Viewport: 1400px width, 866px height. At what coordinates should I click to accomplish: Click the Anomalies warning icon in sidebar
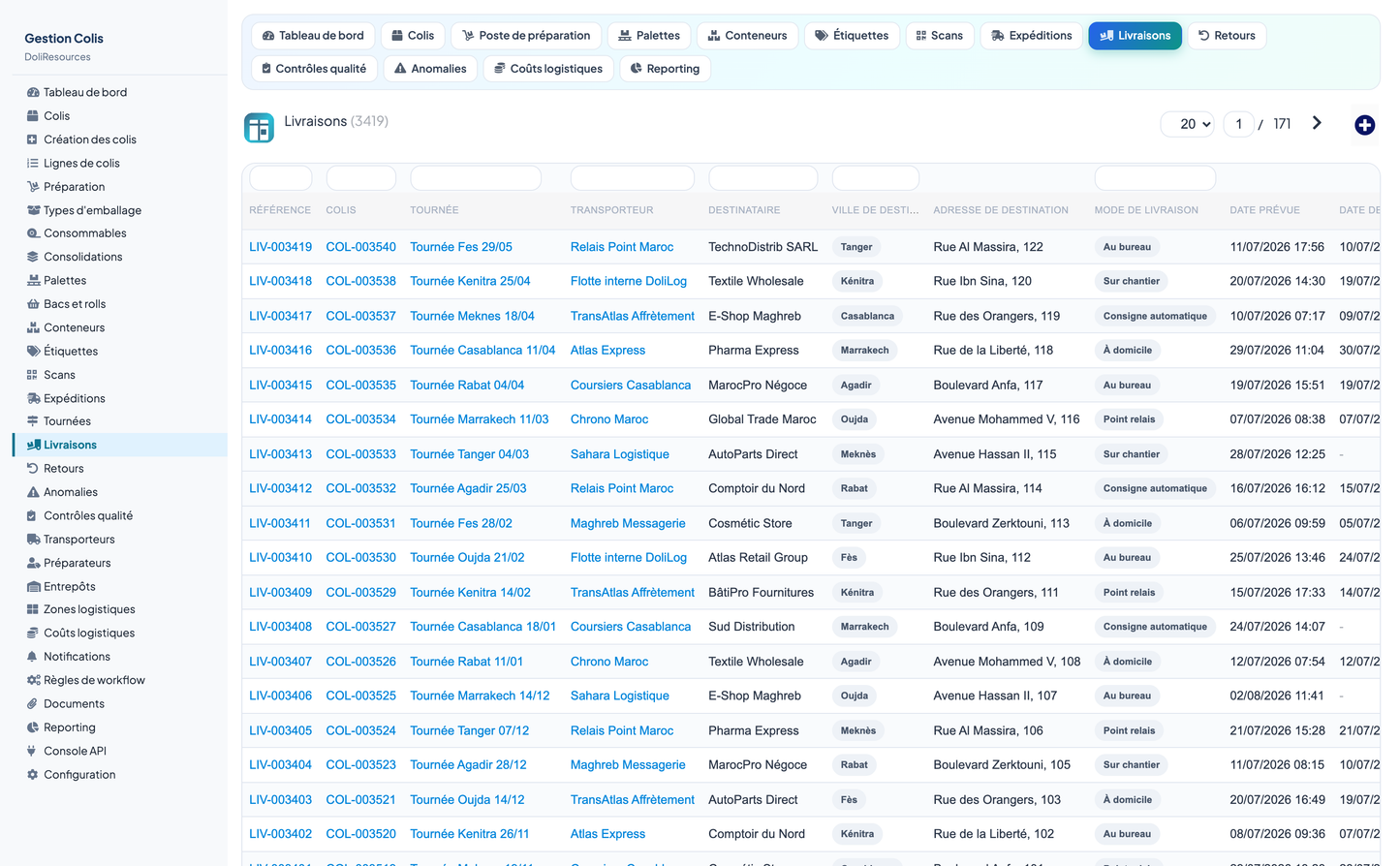[33, 492]
